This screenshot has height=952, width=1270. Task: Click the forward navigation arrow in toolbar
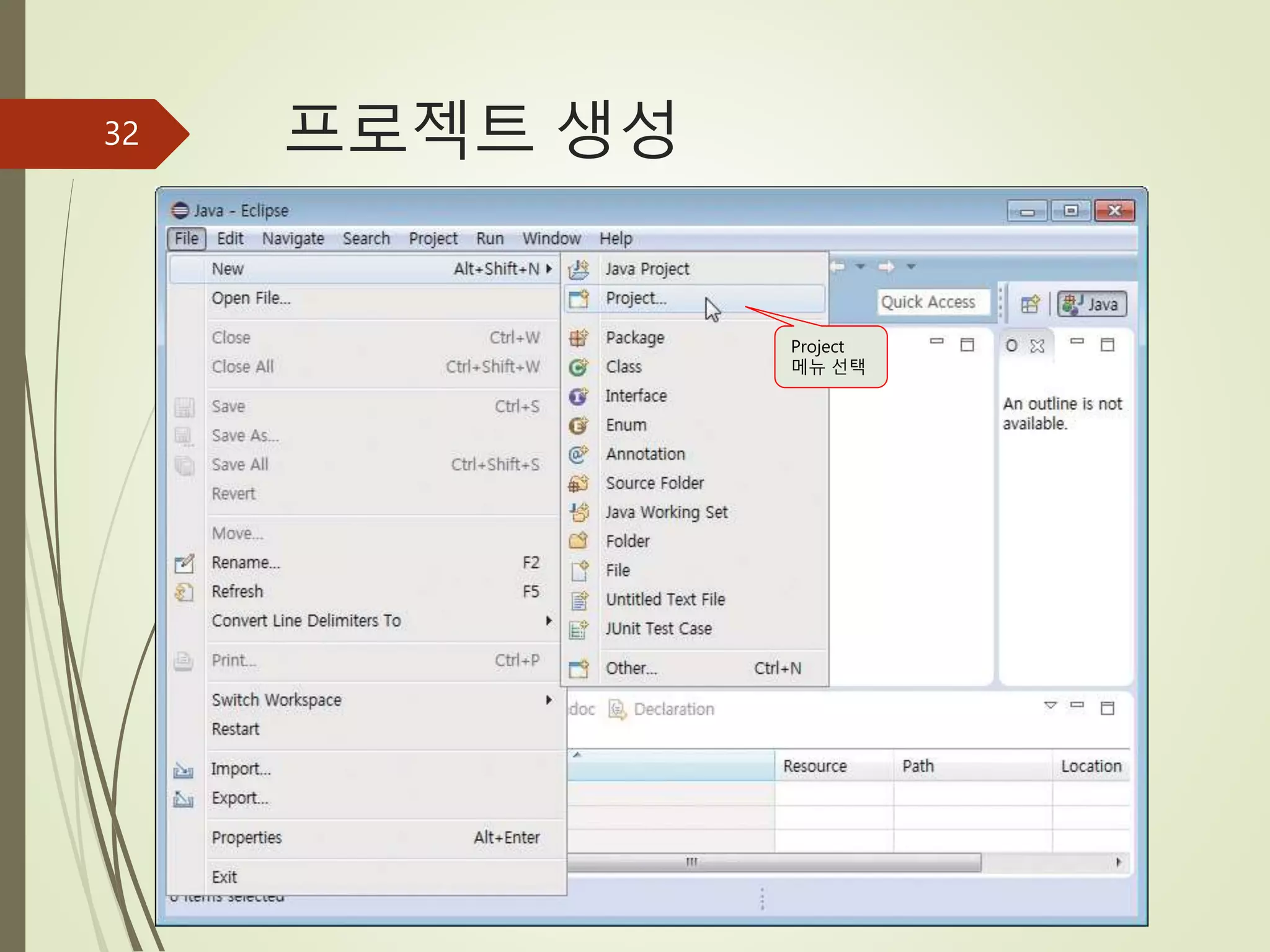886,267
